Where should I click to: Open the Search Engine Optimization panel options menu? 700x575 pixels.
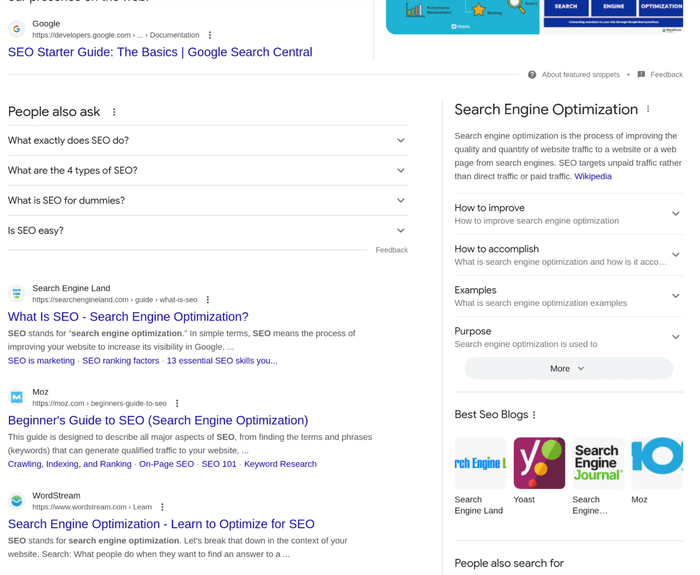pos(648,110)
